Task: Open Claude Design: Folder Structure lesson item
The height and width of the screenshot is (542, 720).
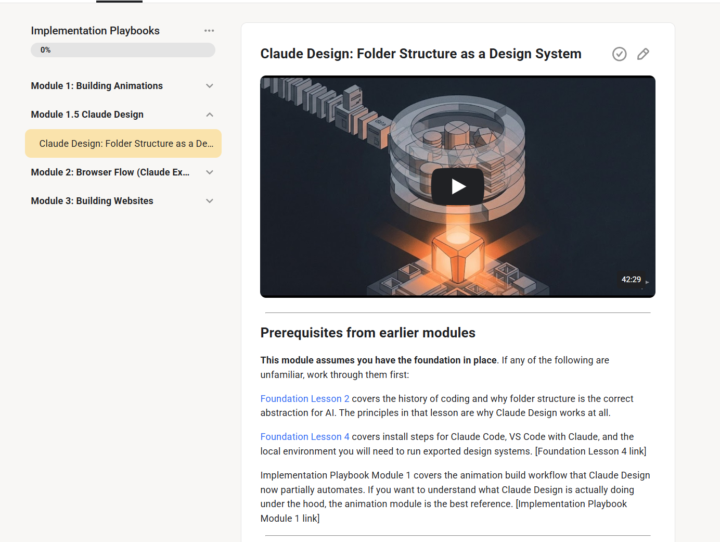Action: (x=123, y=143)
